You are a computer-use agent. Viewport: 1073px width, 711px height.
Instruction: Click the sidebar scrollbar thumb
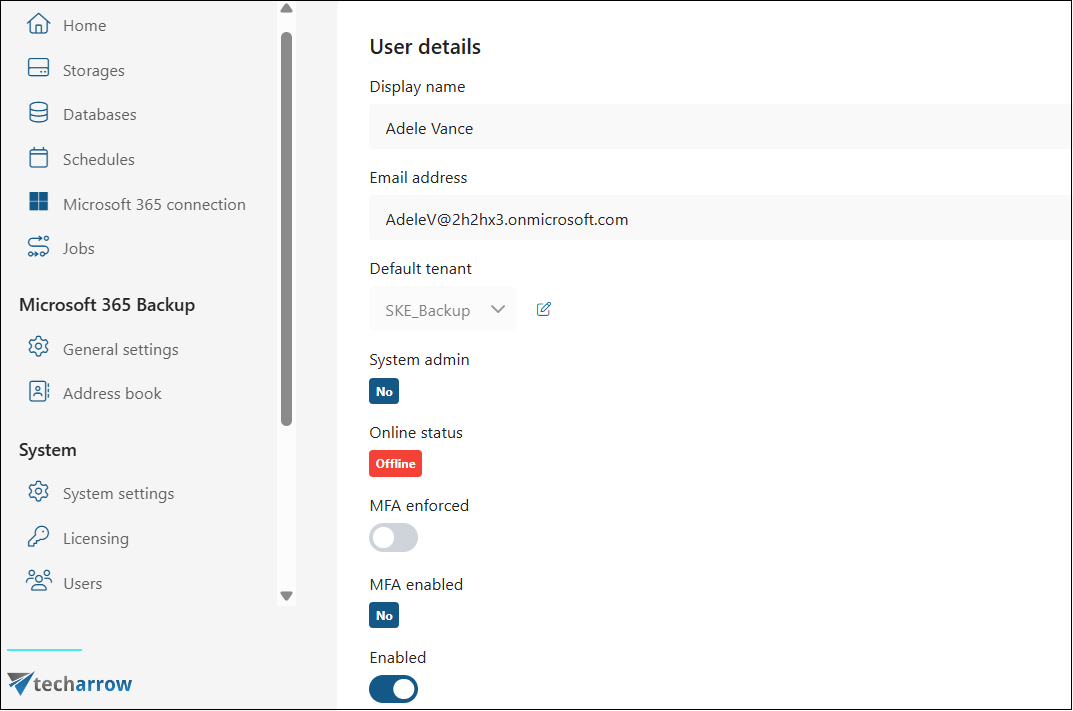[287, 229]
